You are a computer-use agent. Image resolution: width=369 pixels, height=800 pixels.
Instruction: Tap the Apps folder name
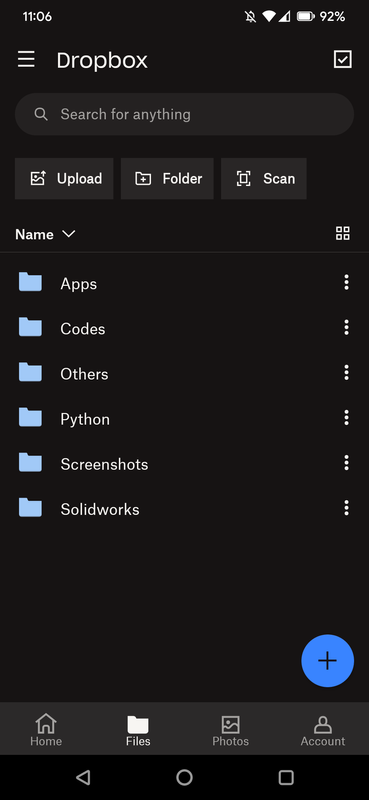(79, 284)
